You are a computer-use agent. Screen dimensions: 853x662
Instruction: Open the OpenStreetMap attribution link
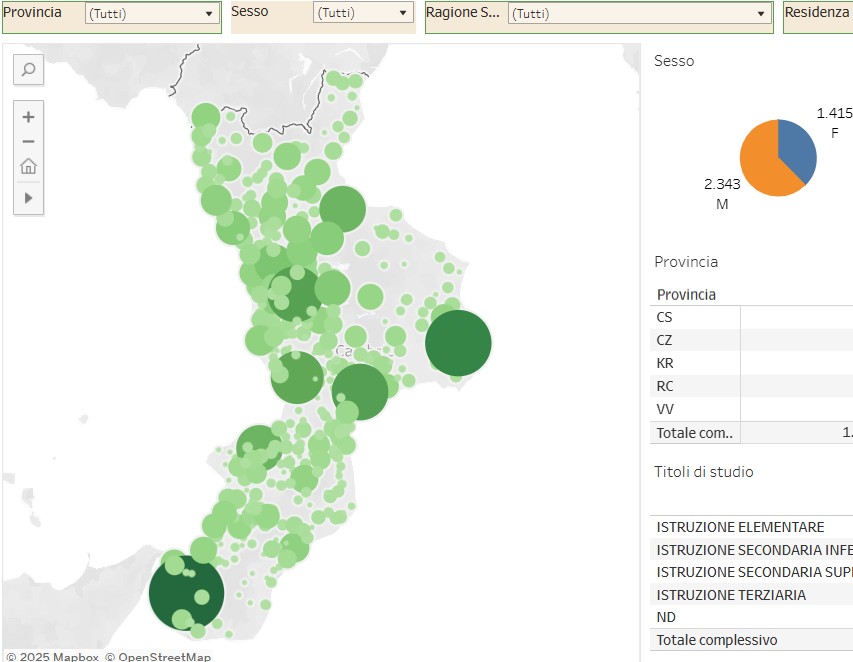coord(158,657)
